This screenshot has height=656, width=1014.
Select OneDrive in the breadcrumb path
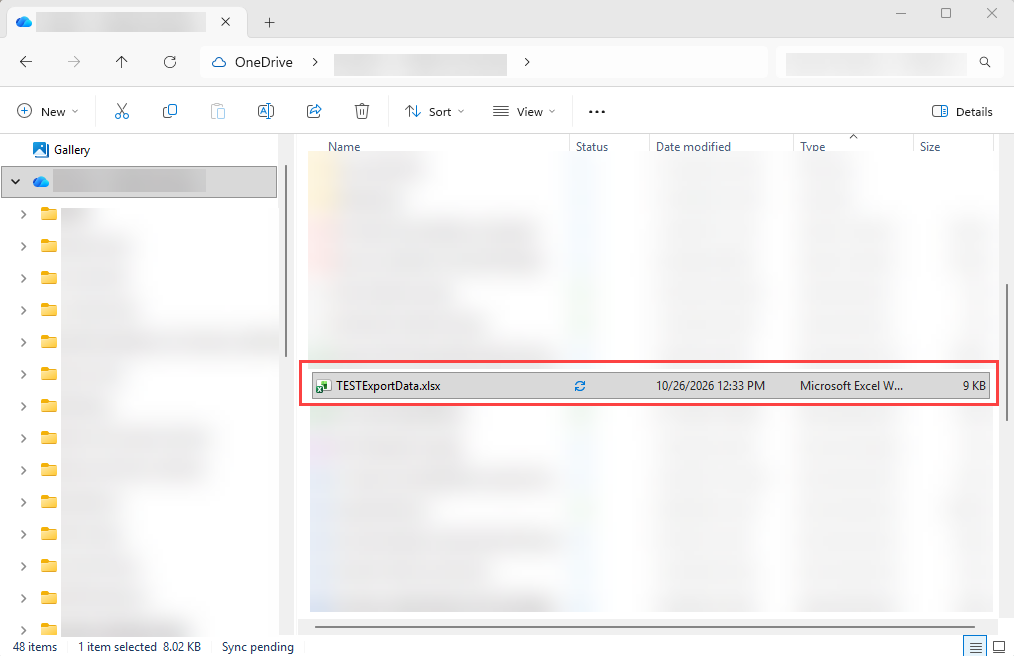pos(264,62)
